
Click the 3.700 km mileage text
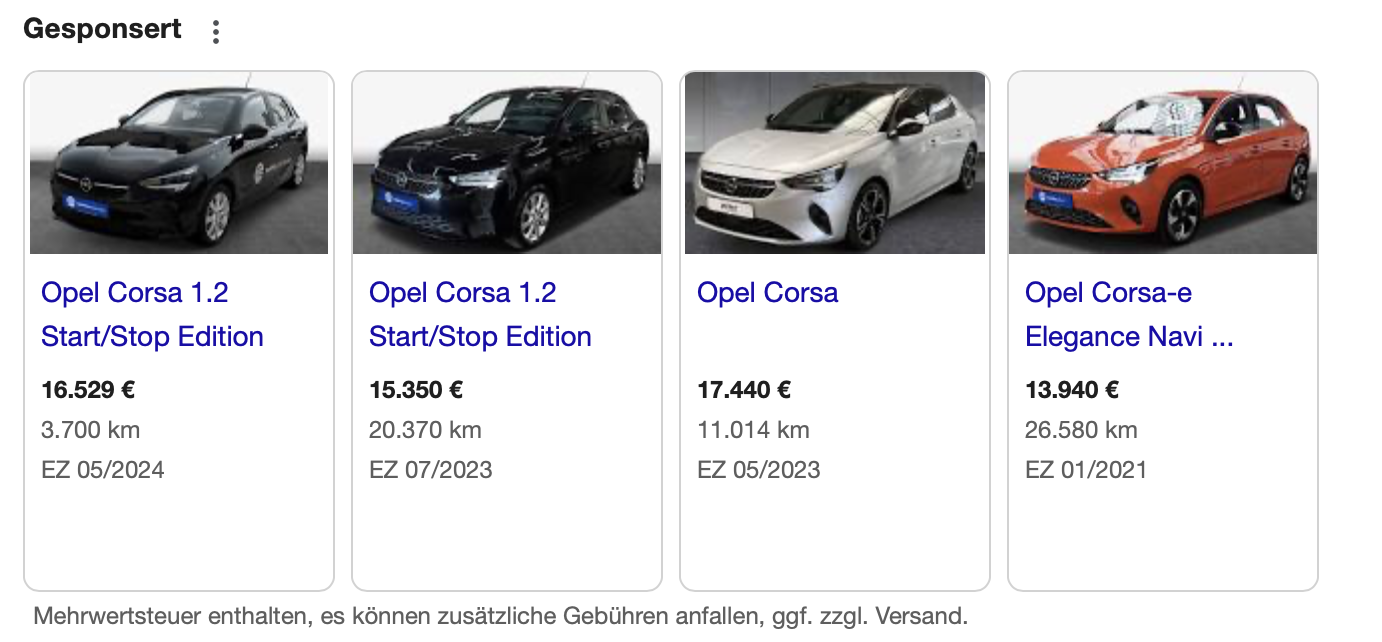click(91, 430)
